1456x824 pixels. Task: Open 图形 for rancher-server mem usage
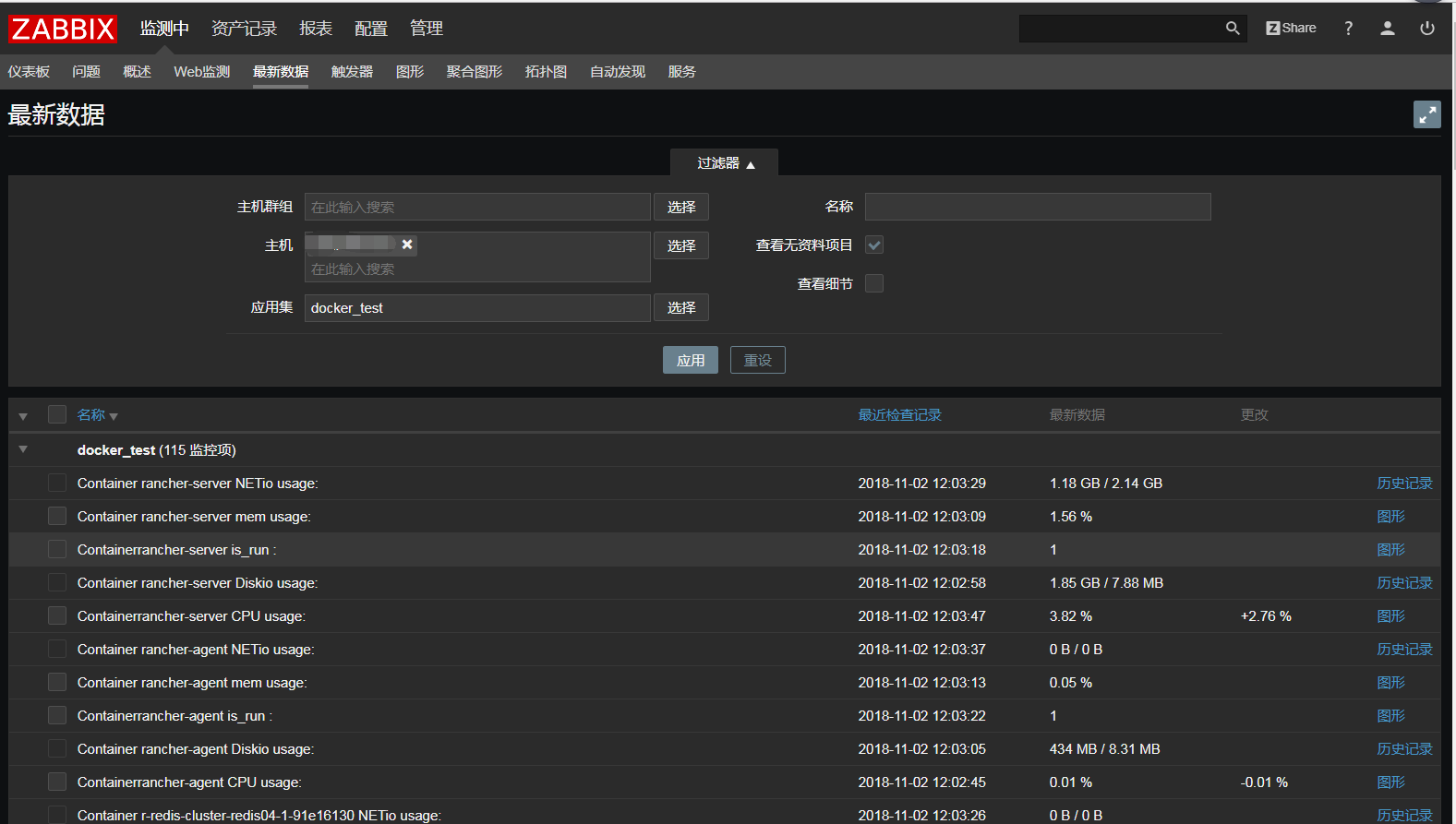tap(1390, 517)
